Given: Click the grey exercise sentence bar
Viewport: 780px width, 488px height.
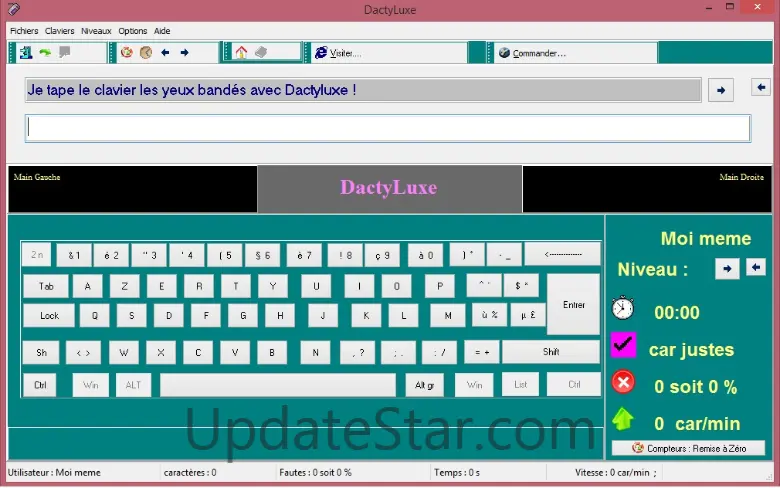Looking at the screenshot, I should (x=363, y=90).
